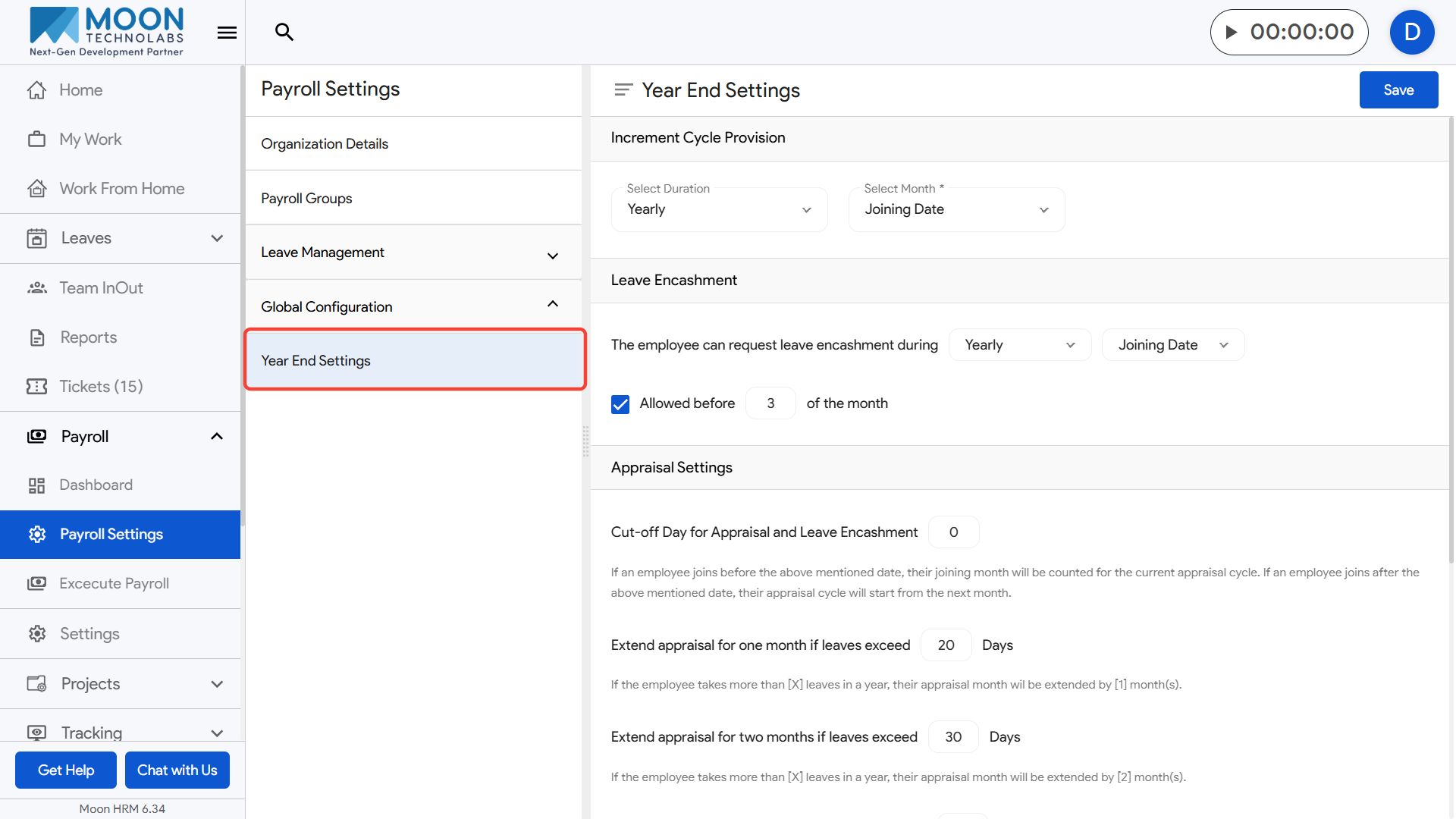Start the timer play button
The width and height of the screenshot is (1456, 819).
coord(1232,32)
